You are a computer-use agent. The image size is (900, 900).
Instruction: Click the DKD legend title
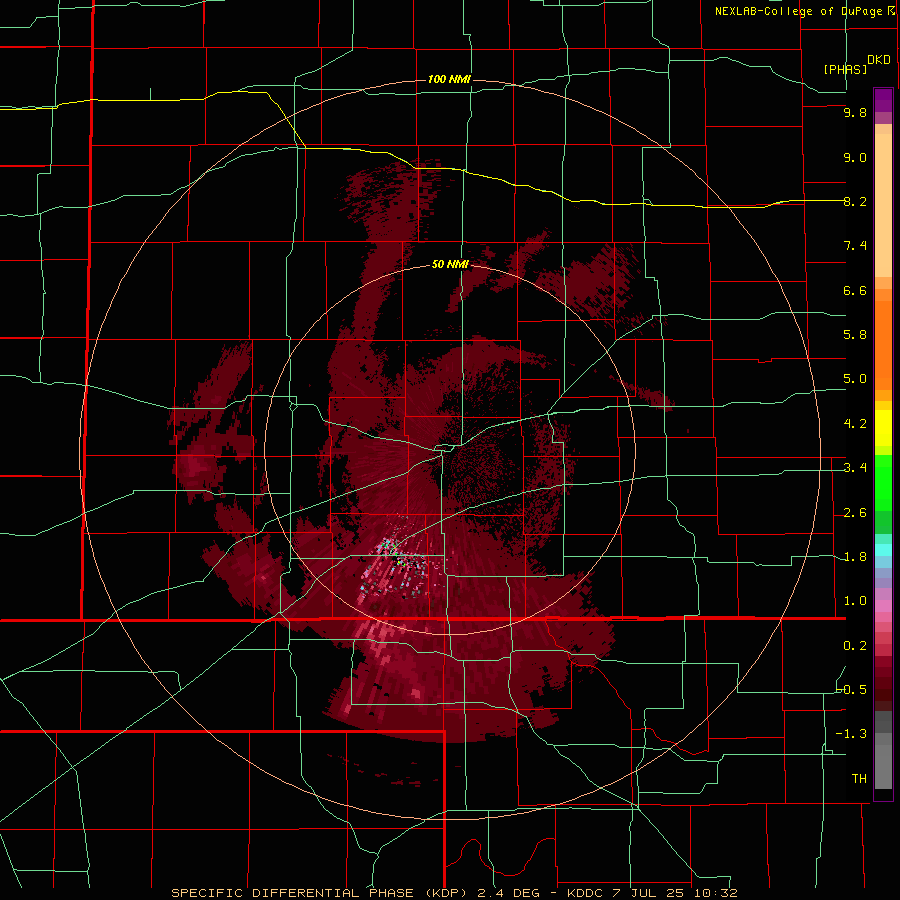click(878, 60)
